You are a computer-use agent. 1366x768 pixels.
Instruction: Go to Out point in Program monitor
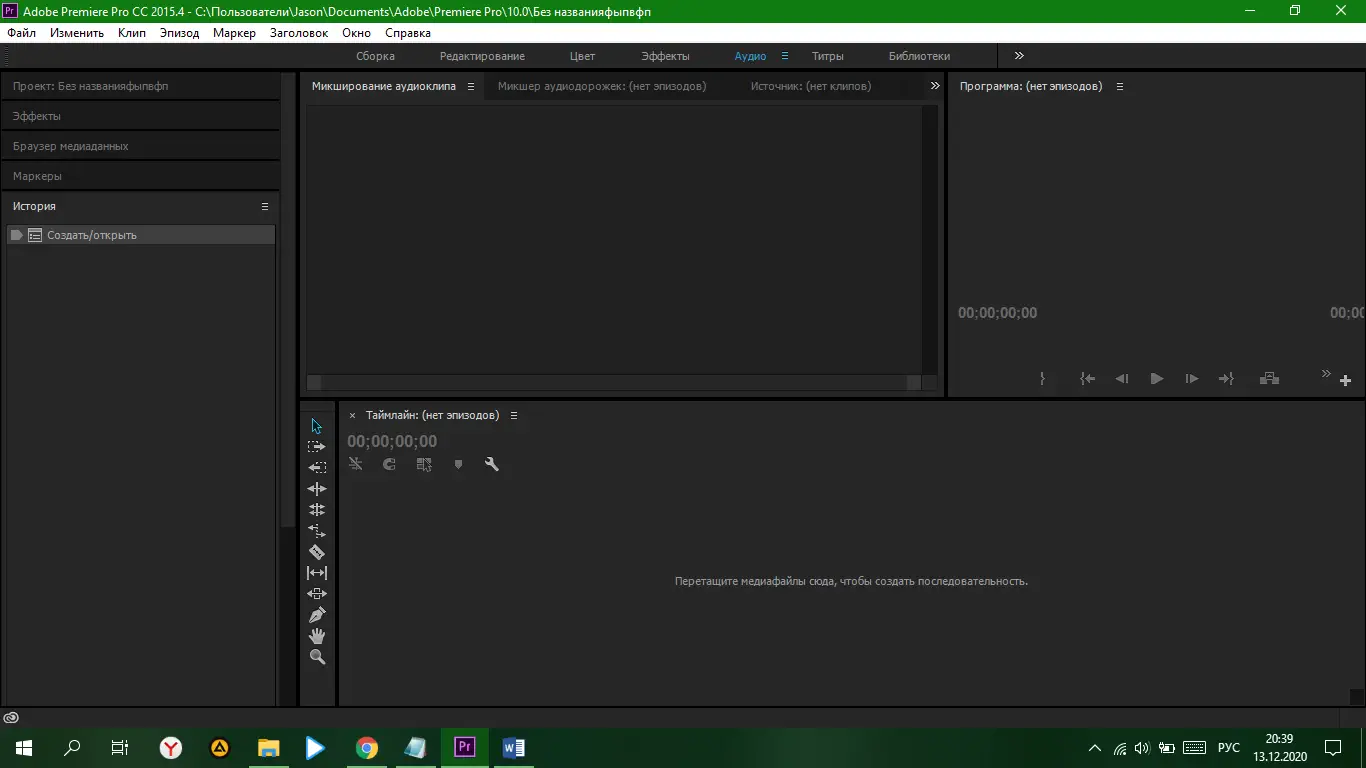point(1226,379)
